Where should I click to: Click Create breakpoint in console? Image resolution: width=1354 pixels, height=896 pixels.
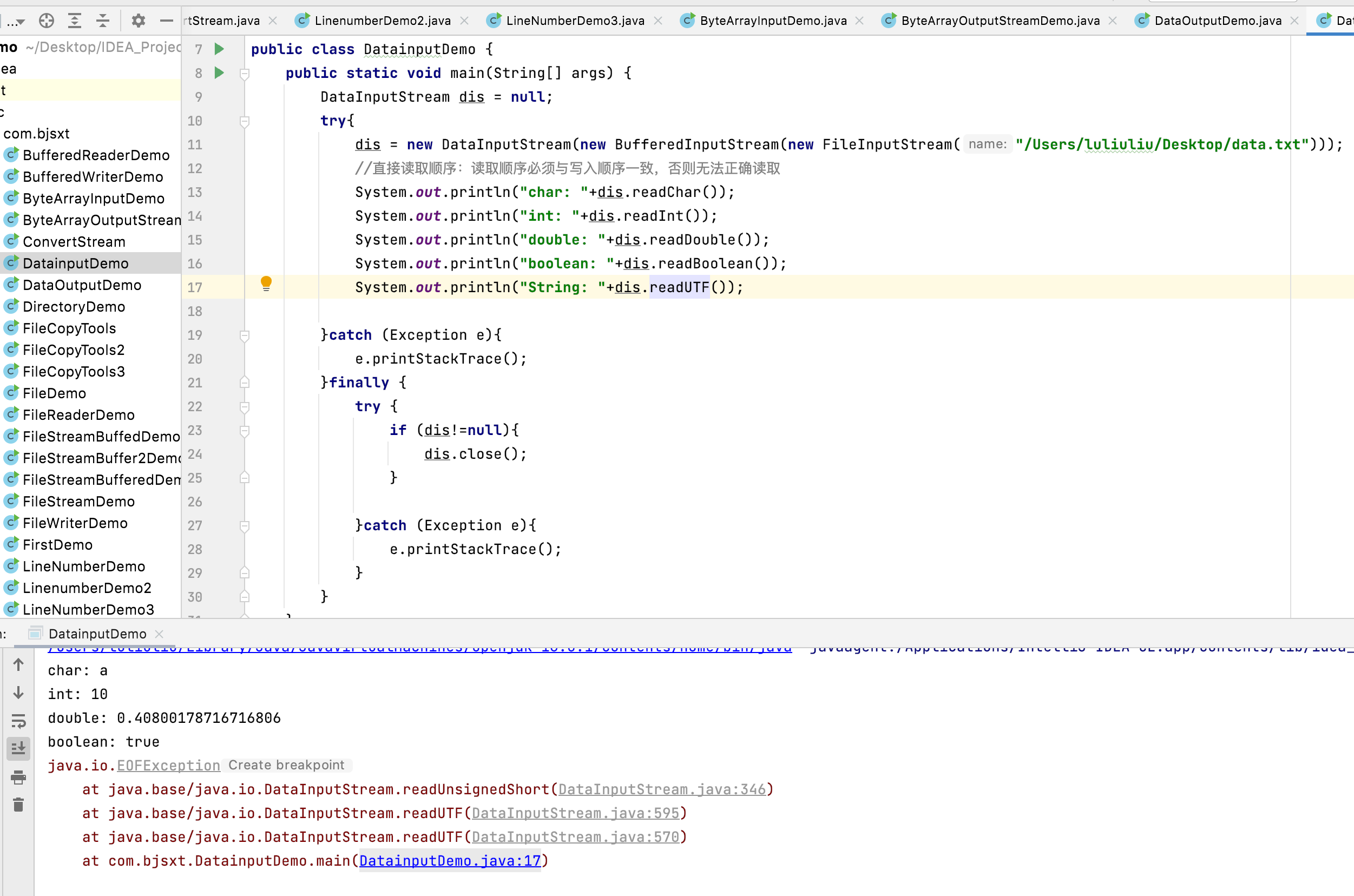coord(286,765)
